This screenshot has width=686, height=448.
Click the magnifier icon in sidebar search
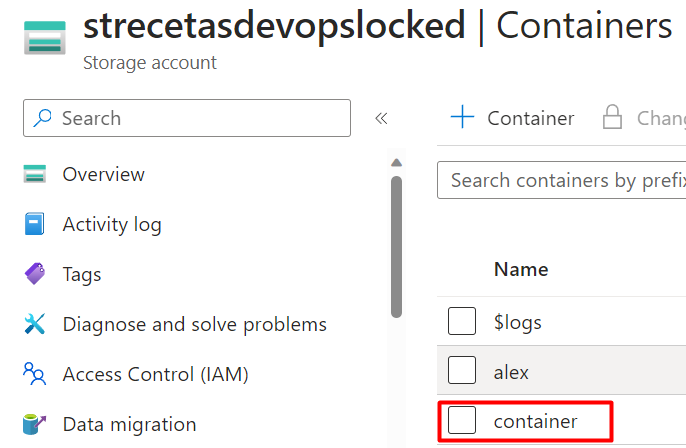(42, 118)
